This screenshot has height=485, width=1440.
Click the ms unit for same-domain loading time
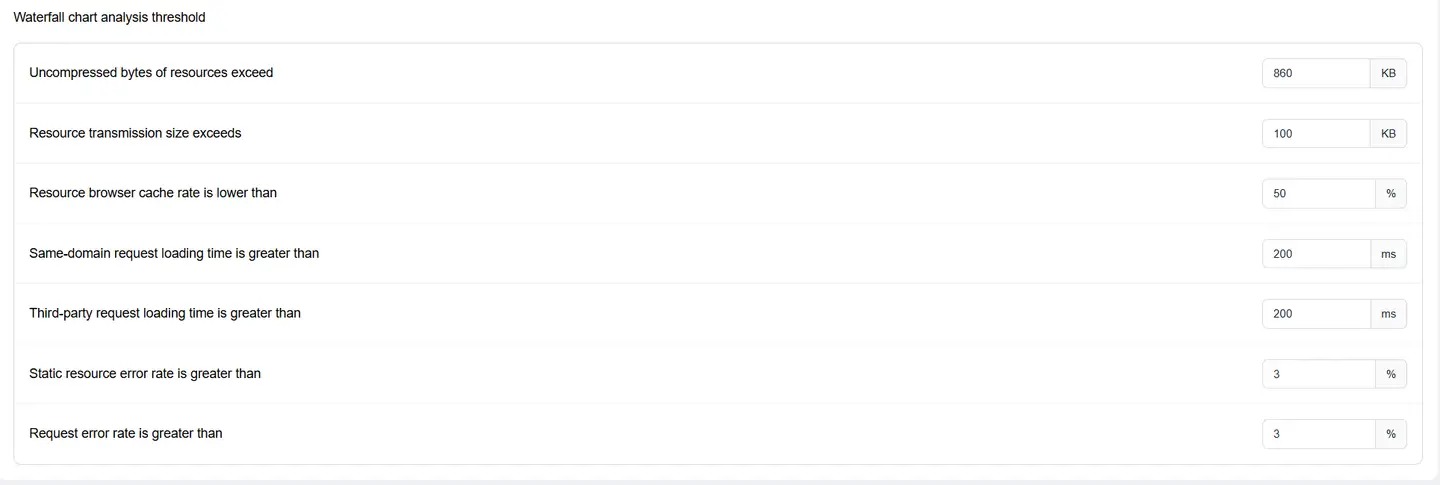(1388, 254)
